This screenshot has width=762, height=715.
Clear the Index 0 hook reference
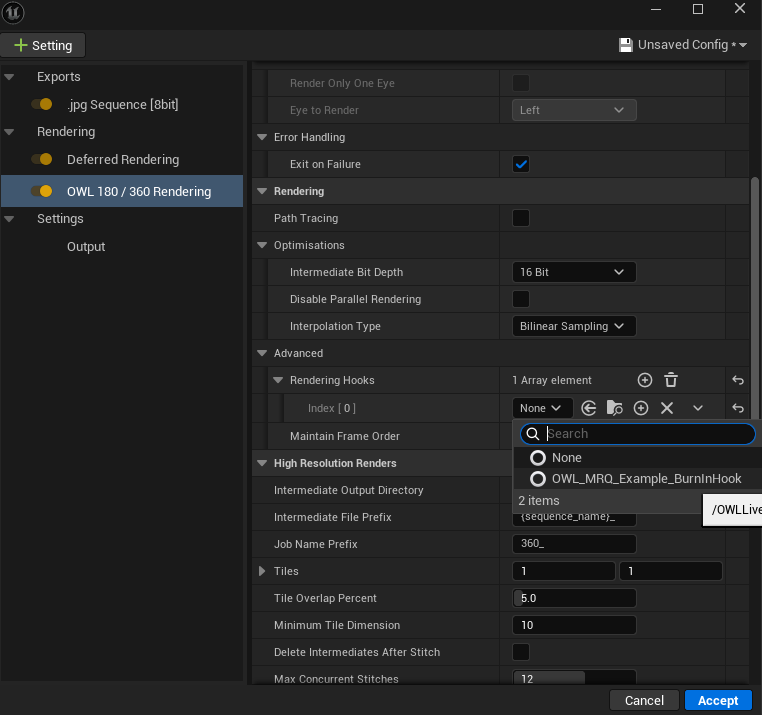[x=667, y=408]
